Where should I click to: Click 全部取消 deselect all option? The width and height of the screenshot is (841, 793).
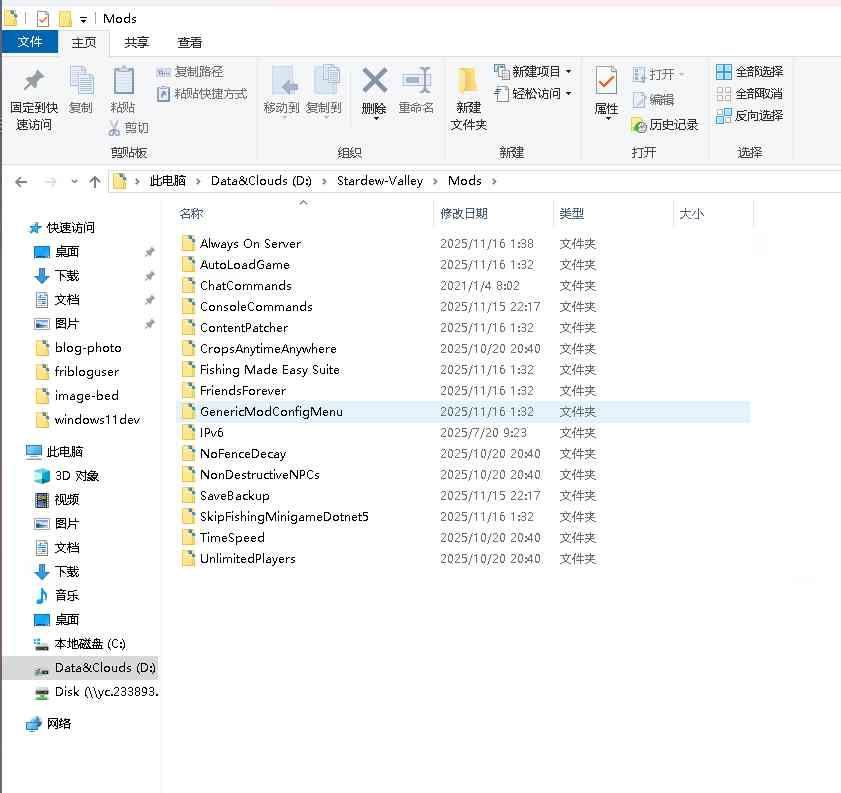click(x=749, y=94)
